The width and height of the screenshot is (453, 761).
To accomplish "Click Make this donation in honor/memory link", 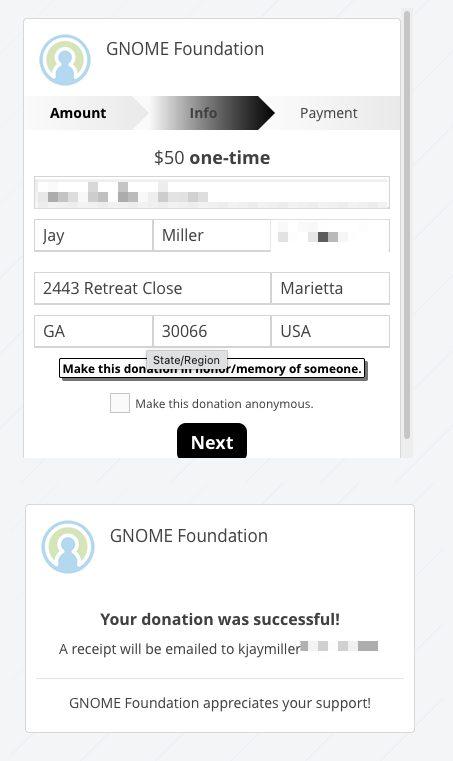I will 212,369.
